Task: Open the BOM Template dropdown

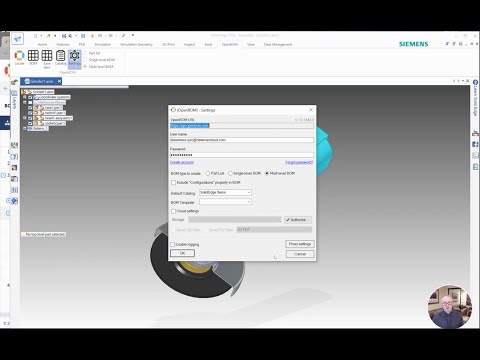Action: 225,202
